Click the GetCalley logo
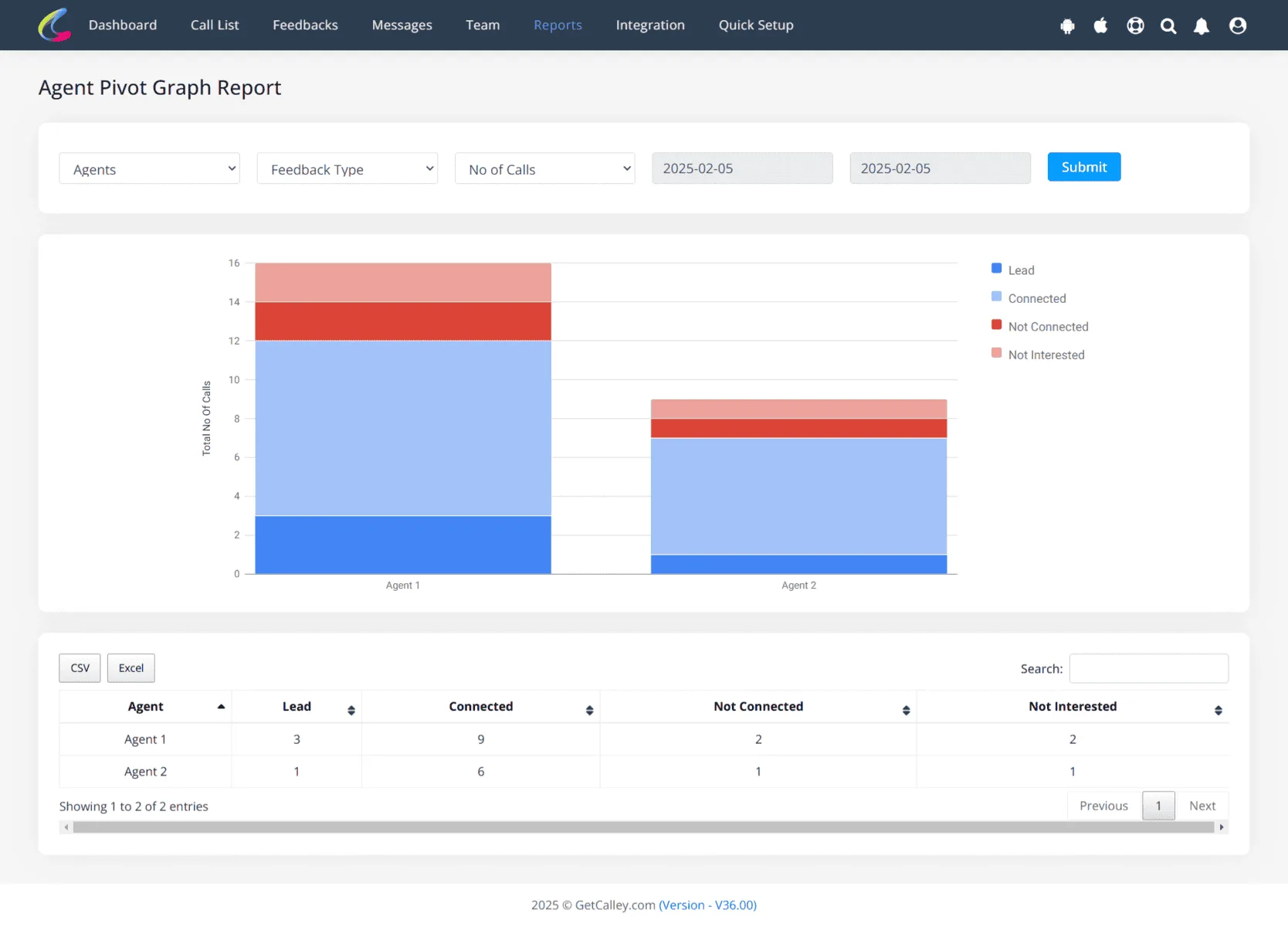Screen dimensions: 1288x927 pyautogui.click(x=55, y=25)
